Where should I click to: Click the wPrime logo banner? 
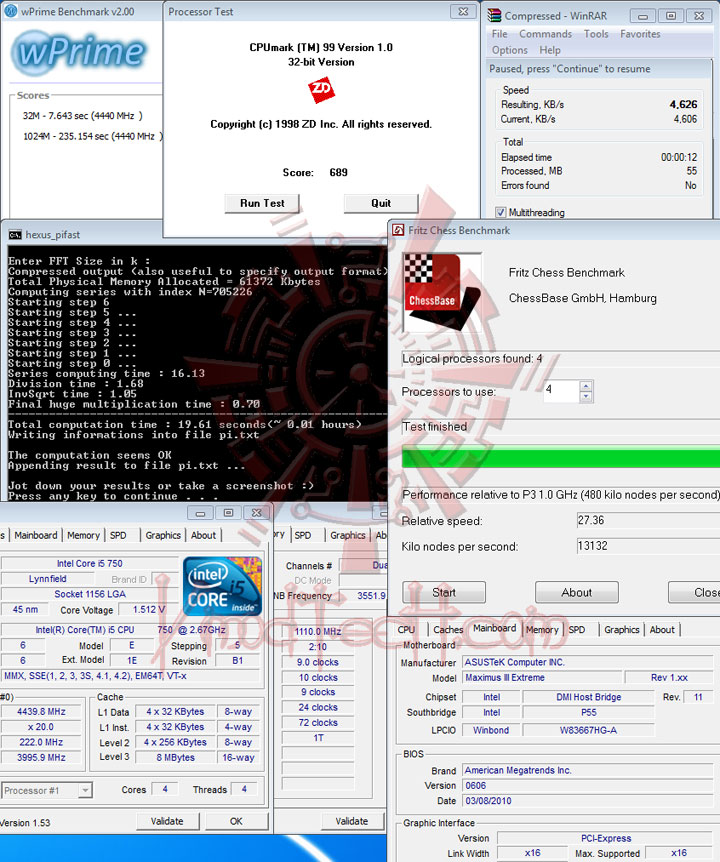pyautogui.click(x=79, y=53)
